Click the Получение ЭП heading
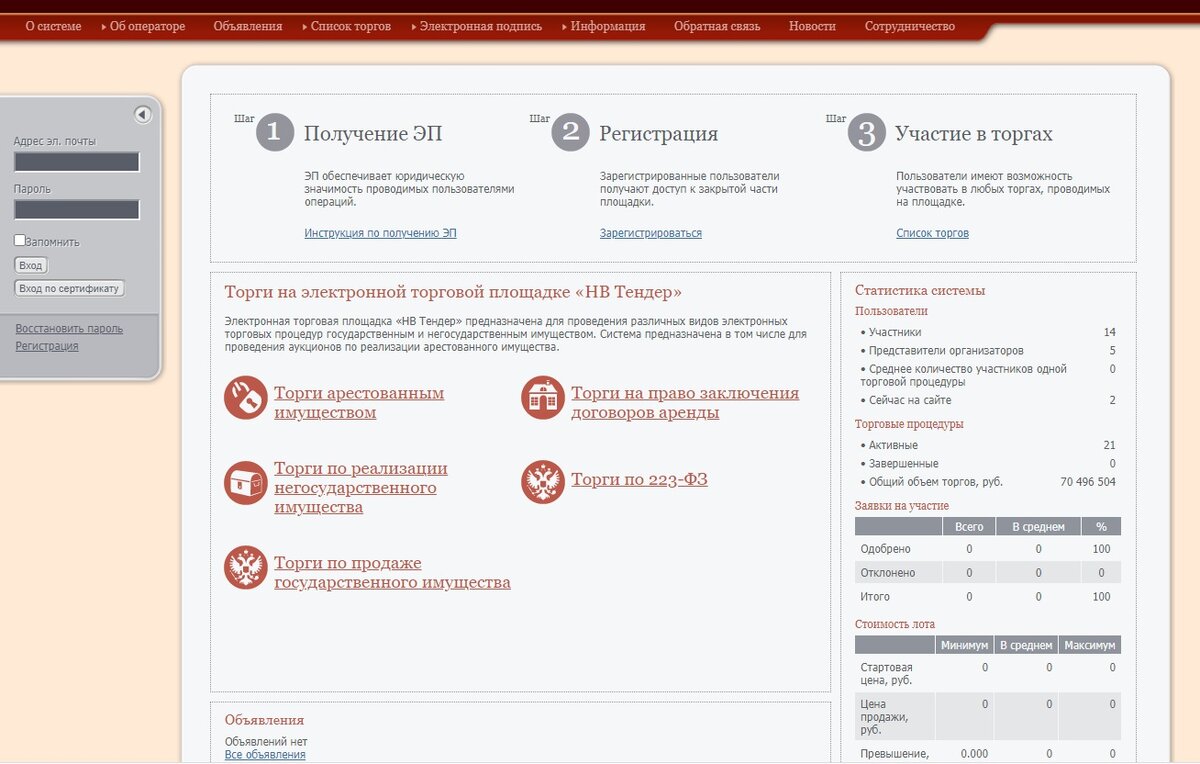The image size is (1200, 764). [373, 134]
